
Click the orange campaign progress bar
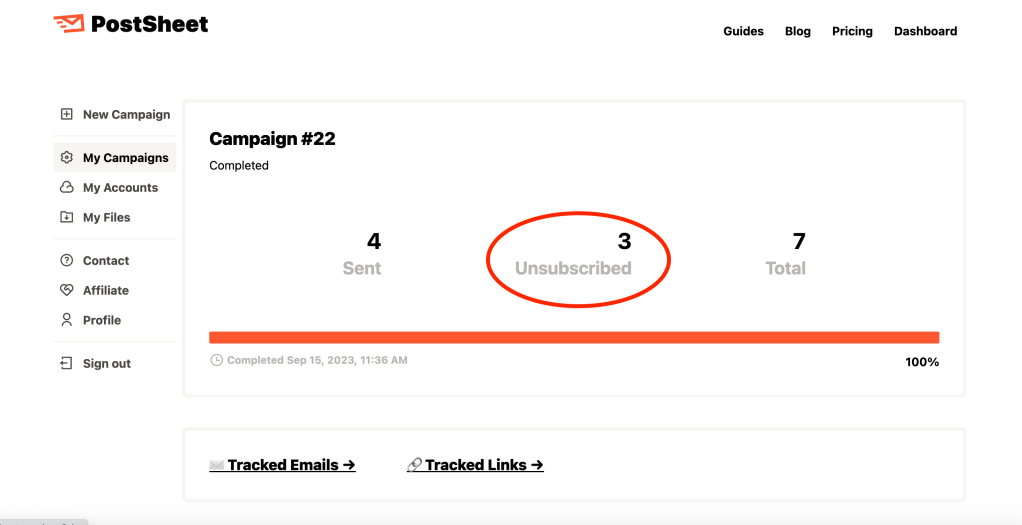(574, 338)
